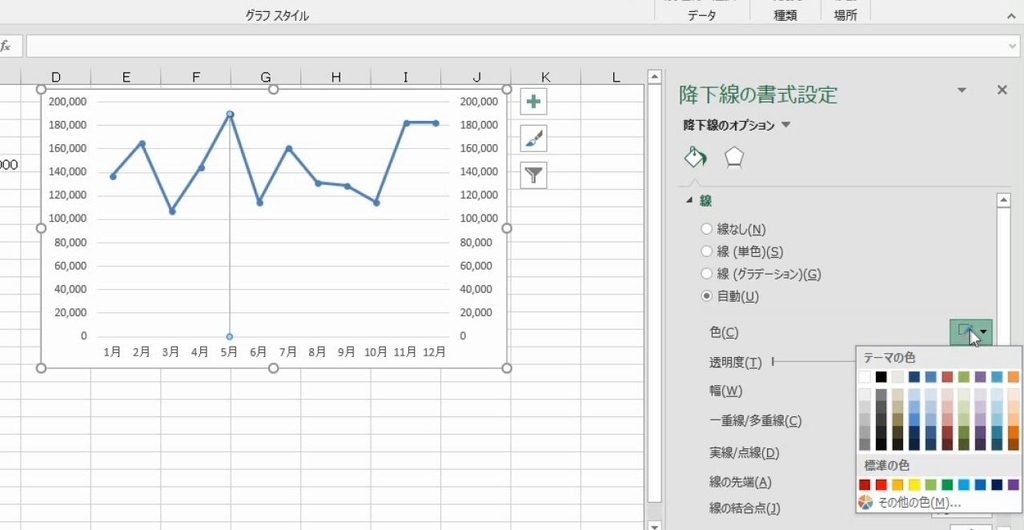Collapse the 線 section
The image size is (1024, 530).
[x=689, y=202]
